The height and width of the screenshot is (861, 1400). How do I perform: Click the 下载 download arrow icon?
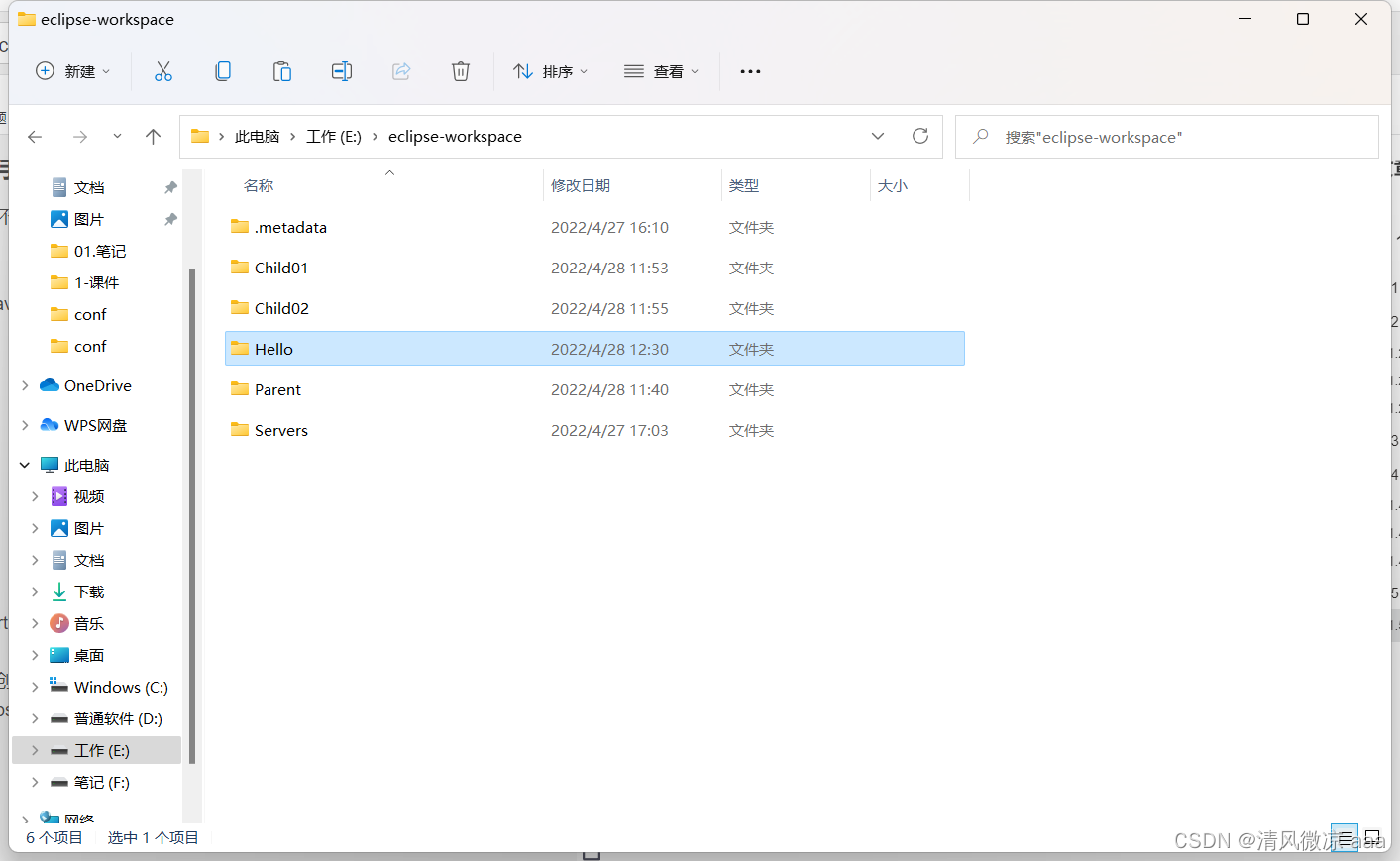(x=59, y=592)
